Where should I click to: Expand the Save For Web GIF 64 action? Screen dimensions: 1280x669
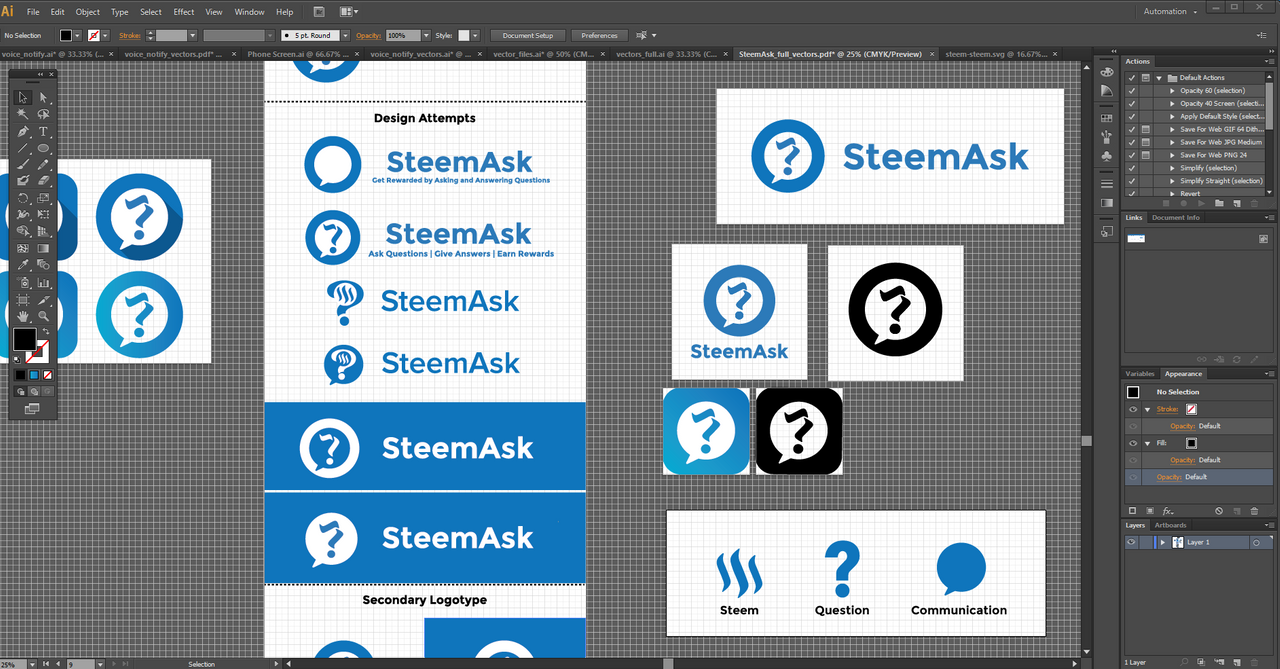[x=1172, y=129]
